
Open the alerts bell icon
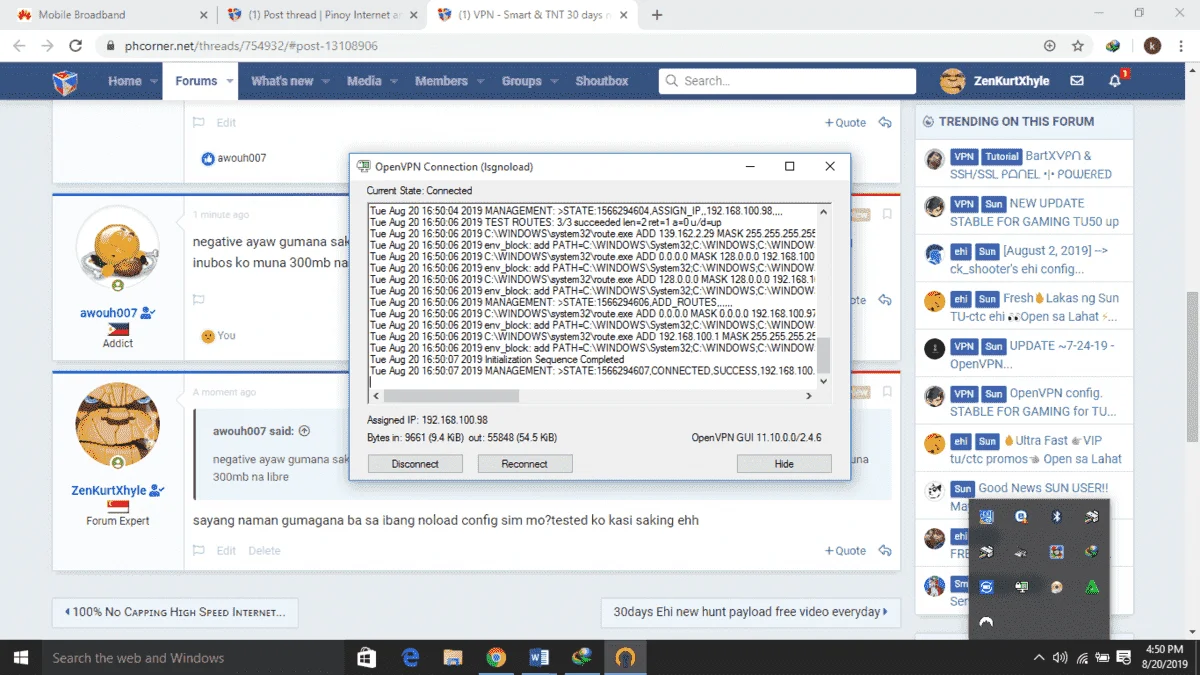(x=1115, y=81)
